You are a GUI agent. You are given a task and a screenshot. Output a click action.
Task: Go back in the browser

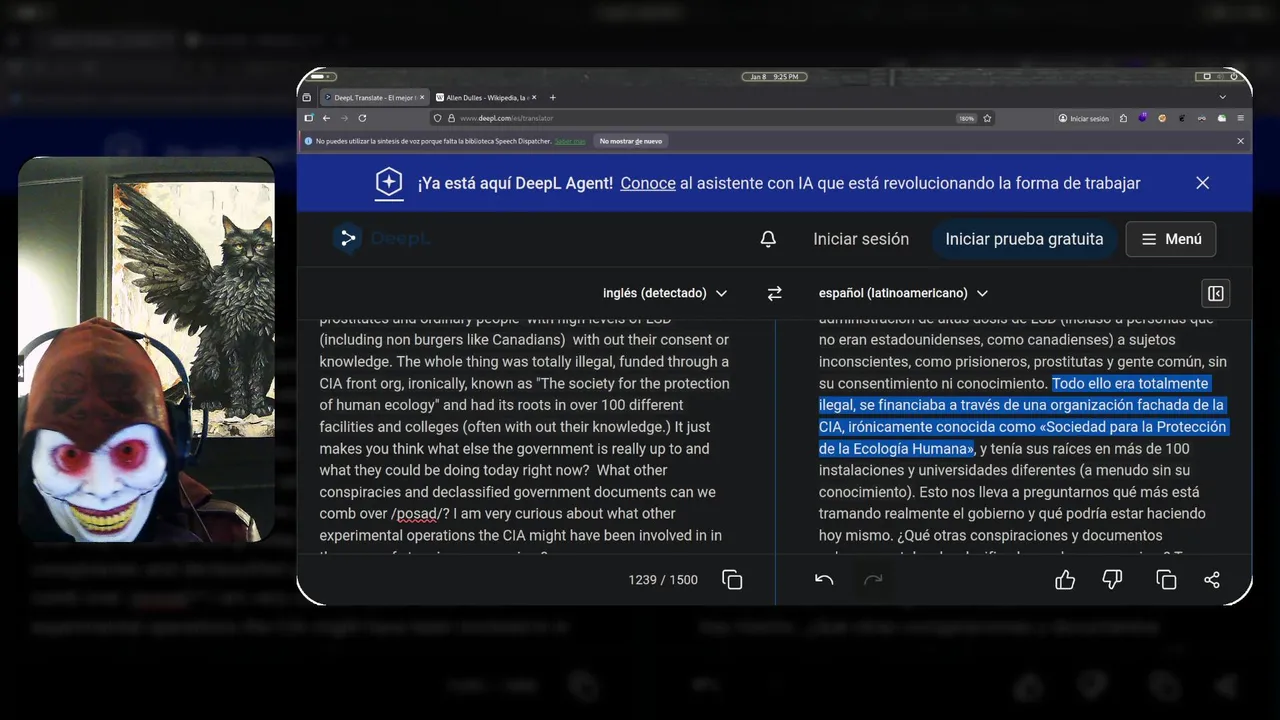coord(326,118)
